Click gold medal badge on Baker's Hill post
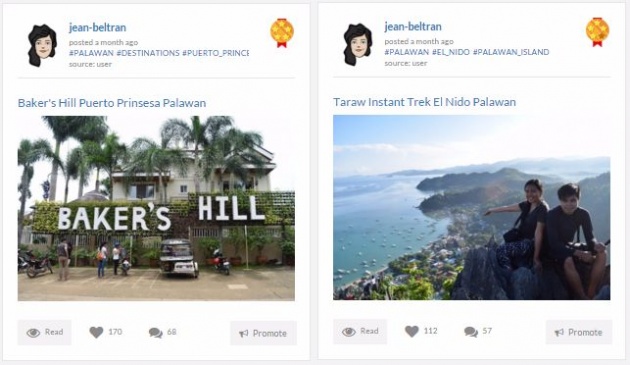The width and height of the screenshot is (630, 365). (x=282, y=33)
